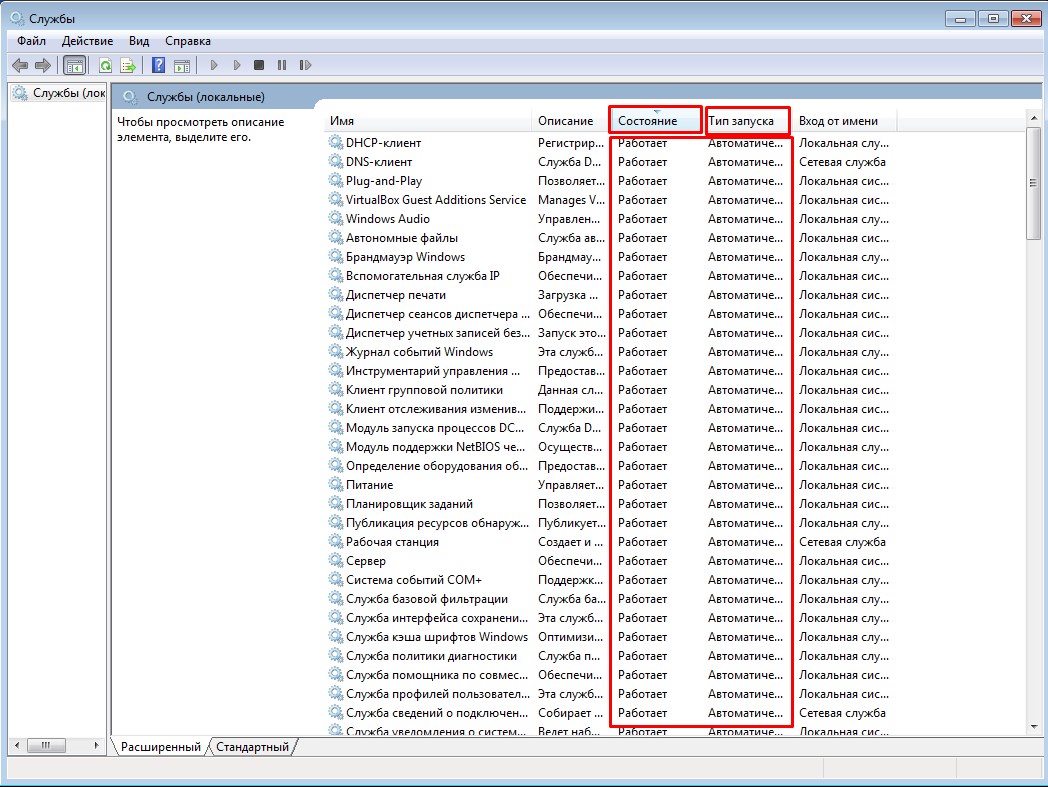
Task: Toggle the console tree pane icon
Action: click(74, 65)
